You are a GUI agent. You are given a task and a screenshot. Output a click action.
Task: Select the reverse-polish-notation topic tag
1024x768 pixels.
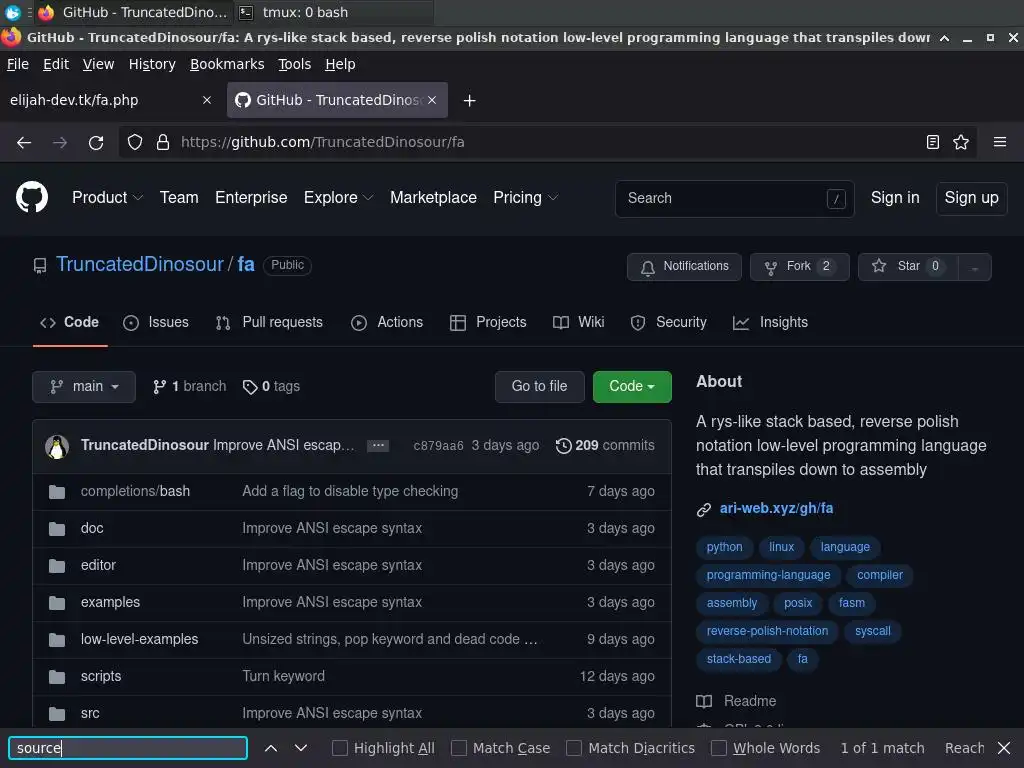(767, 632)
